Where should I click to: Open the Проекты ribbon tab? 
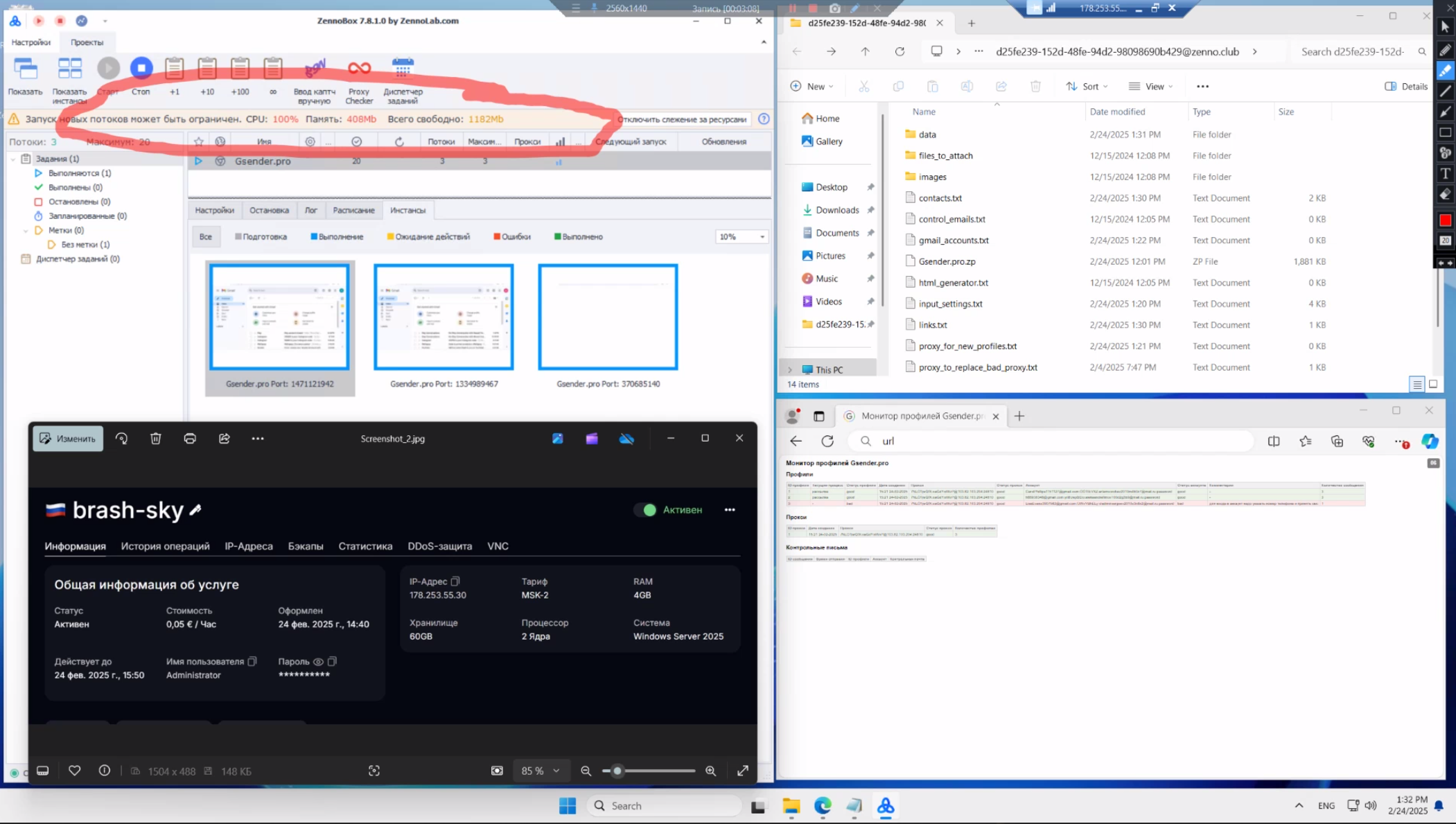(x=87, y=42)
